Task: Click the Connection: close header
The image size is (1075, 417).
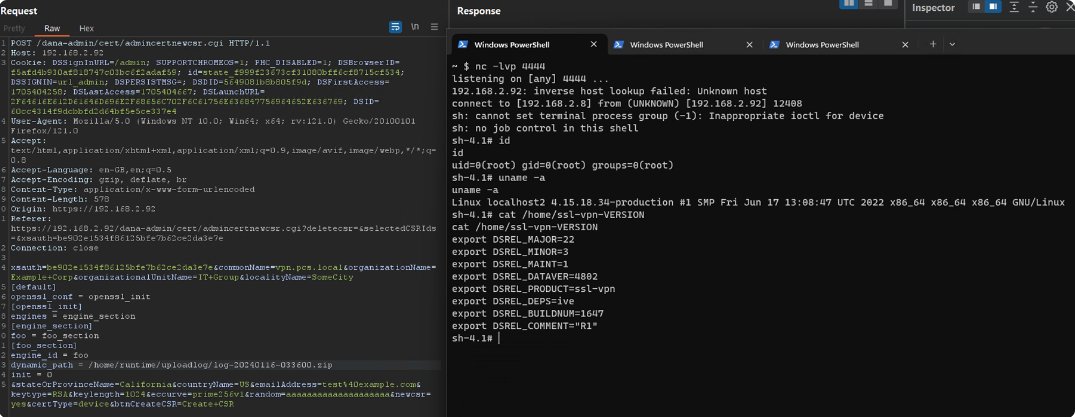Action: coord(55,248)
